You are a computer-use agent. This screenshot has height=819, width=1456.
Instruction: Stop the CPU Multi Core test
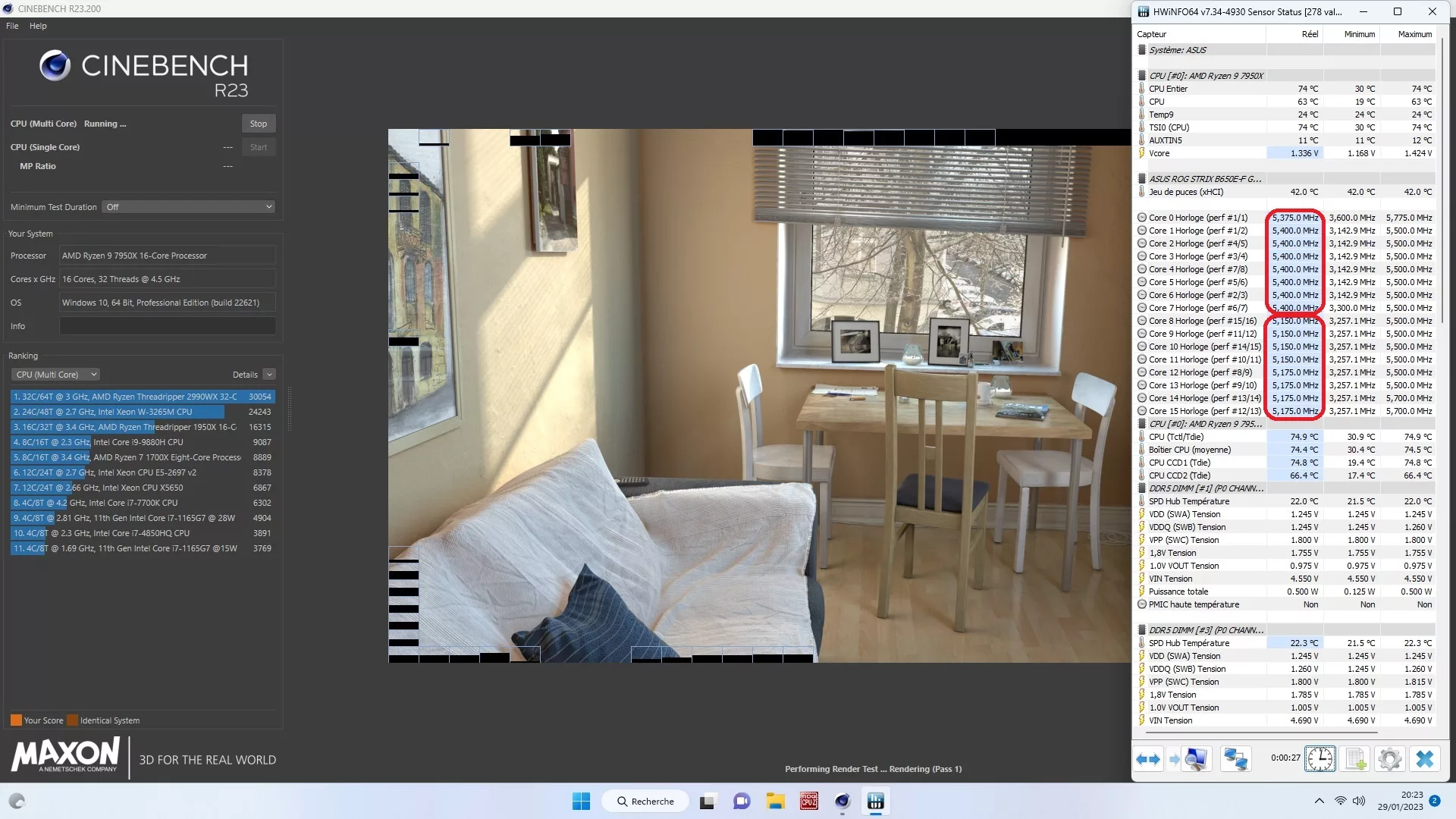pyautogui.click(x=259, y=124)
